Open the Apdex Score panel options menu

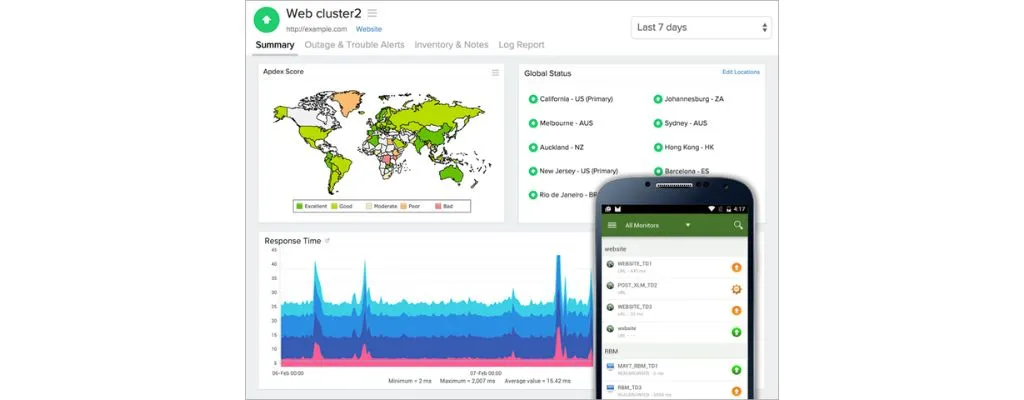[495, 72]
